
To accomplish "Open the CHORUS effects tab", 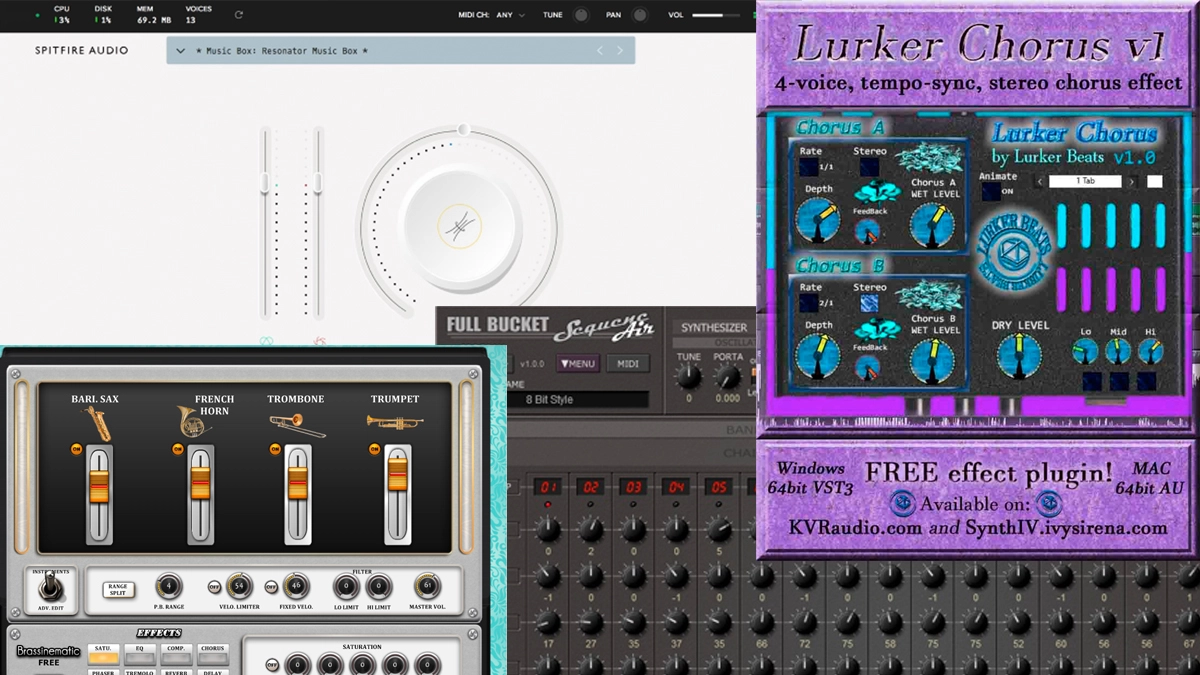I will 213,653.
